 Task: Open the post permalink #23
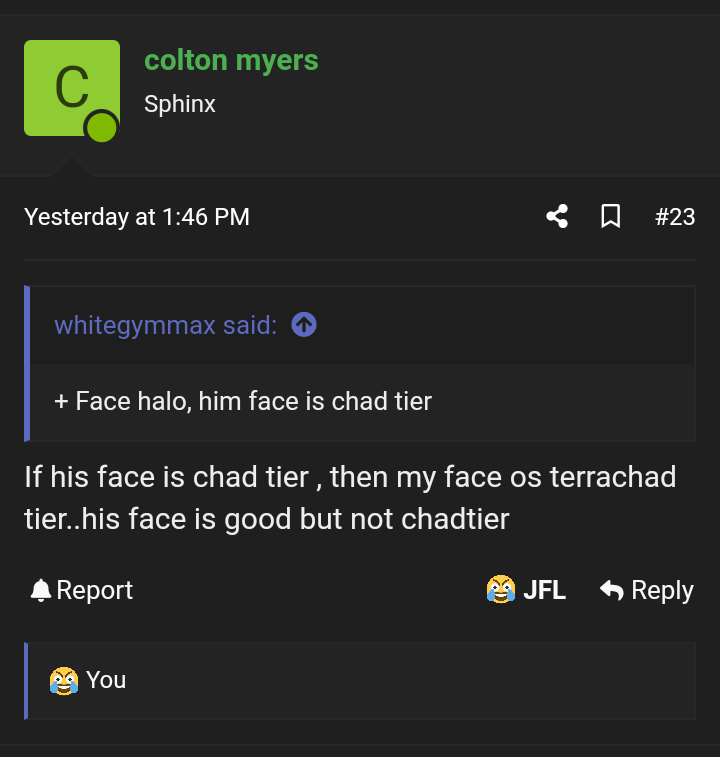point(675,216)
